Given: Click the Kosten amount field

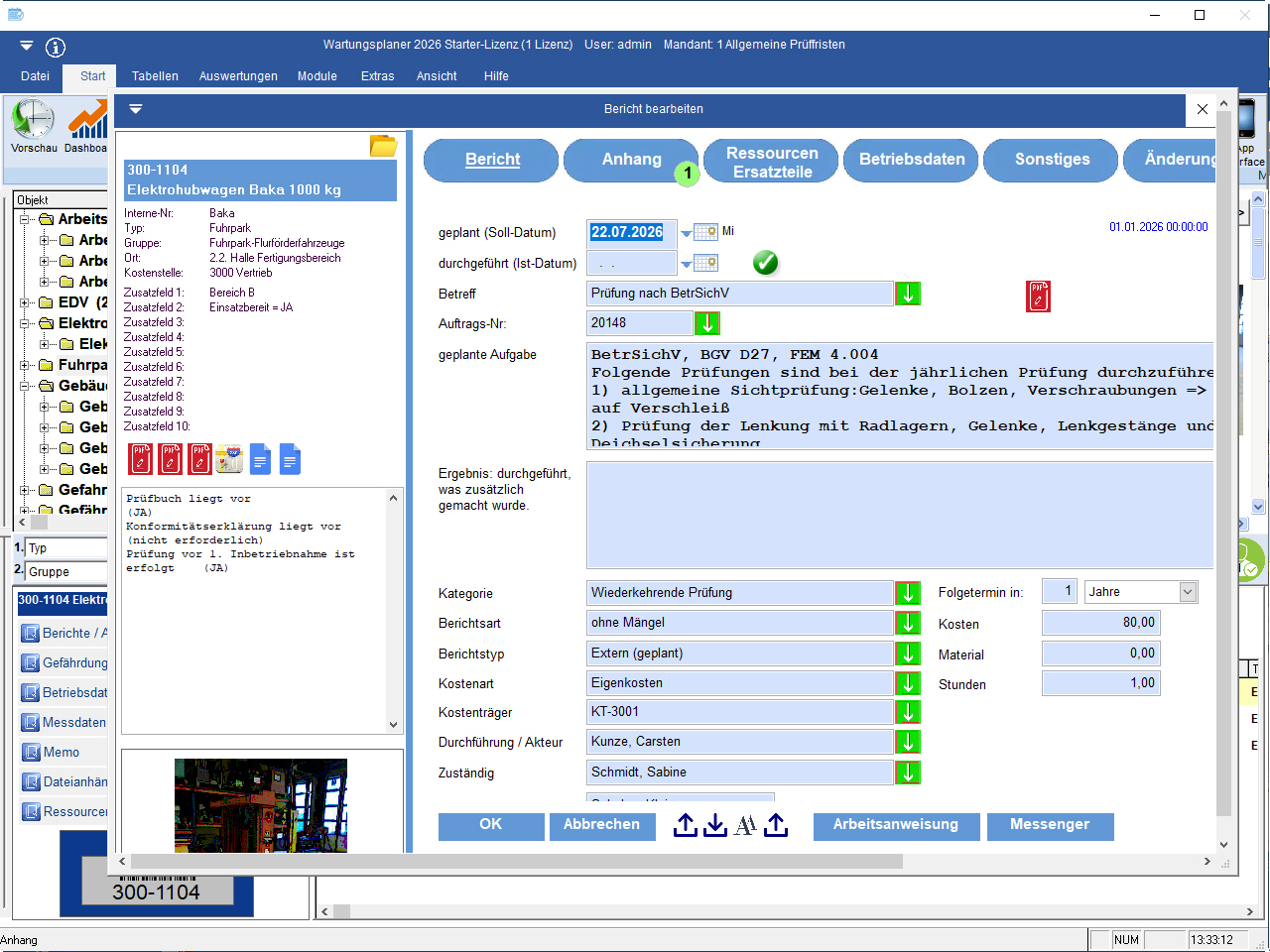Looking at the screenshot, I should click(1099, 623).
